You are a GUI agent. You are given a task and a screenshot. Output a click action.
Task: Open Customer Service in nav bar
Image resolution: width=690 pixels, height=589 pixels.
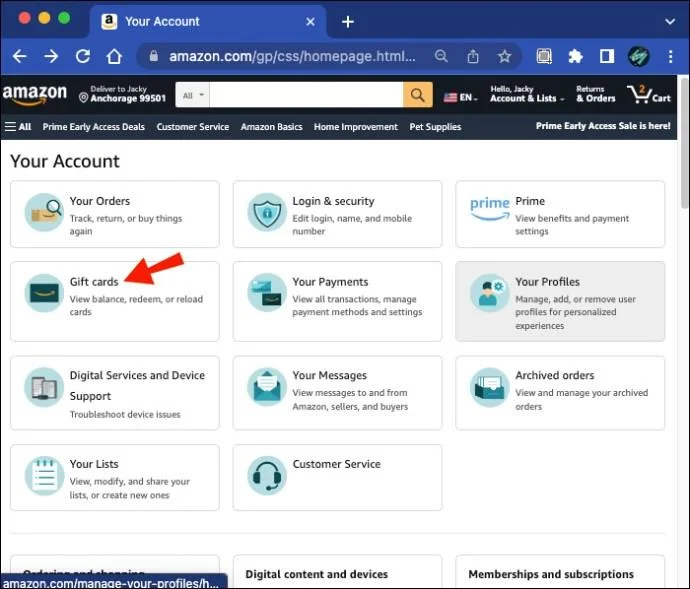(x=193, y=127)
